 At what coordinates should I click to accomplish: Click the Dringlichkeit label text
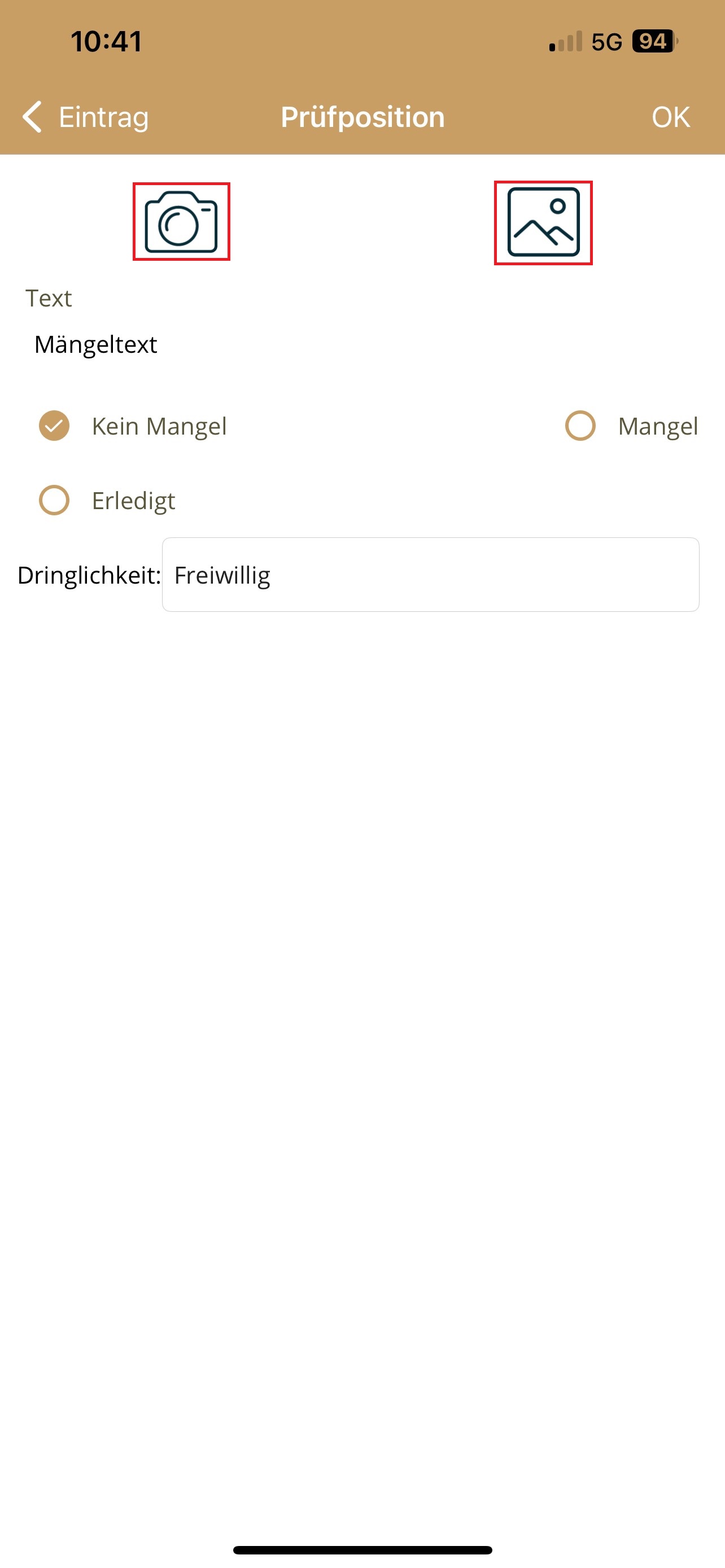point(89,575)
